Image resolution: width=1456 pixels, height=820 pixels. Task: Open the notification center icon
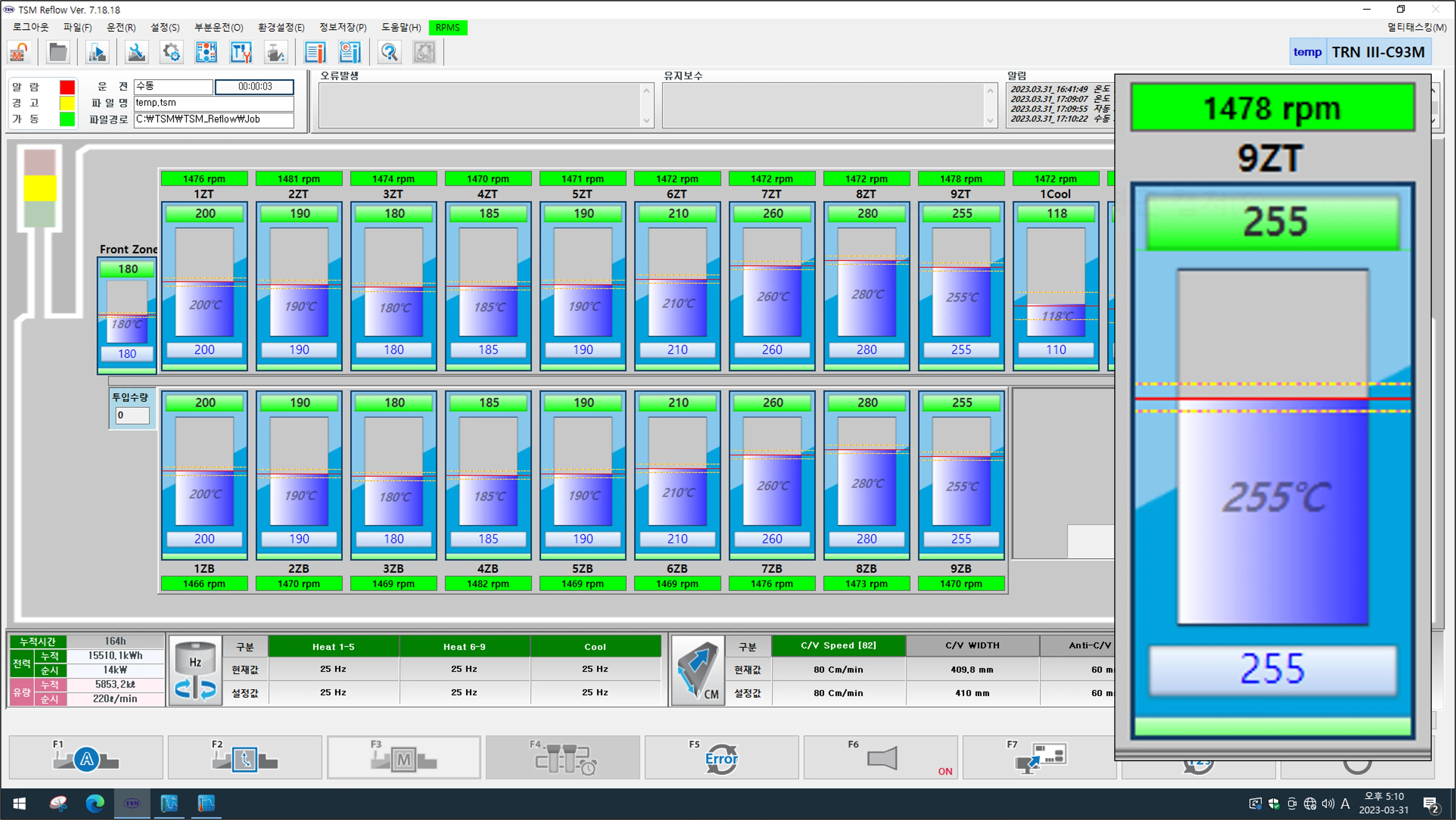click(1431, 804)
